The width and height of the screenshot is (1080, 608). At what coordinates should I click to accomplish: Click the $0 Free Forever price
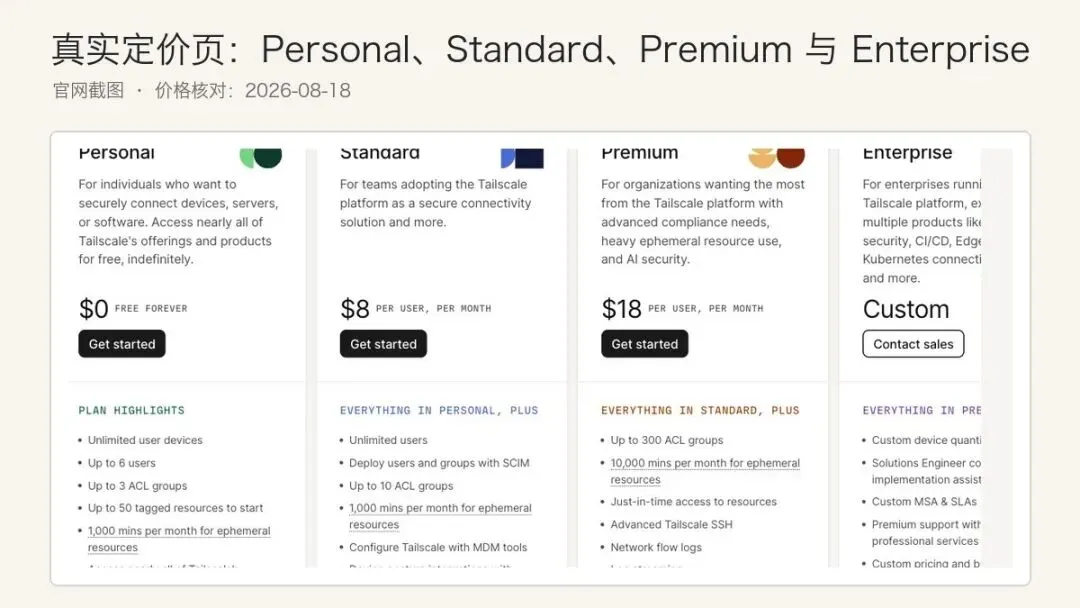(133, 308)
